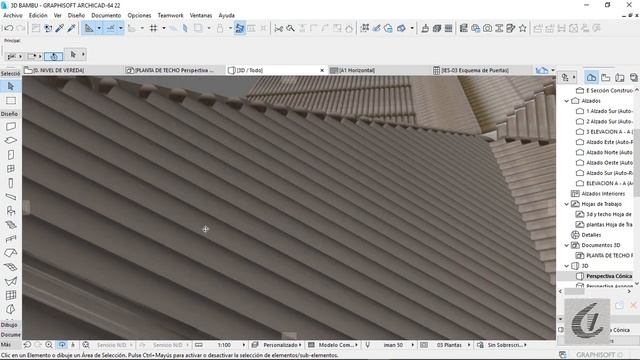Open the Teamwork menu
The width and height of the screenshot is (640, 360).
pos(170,15)
